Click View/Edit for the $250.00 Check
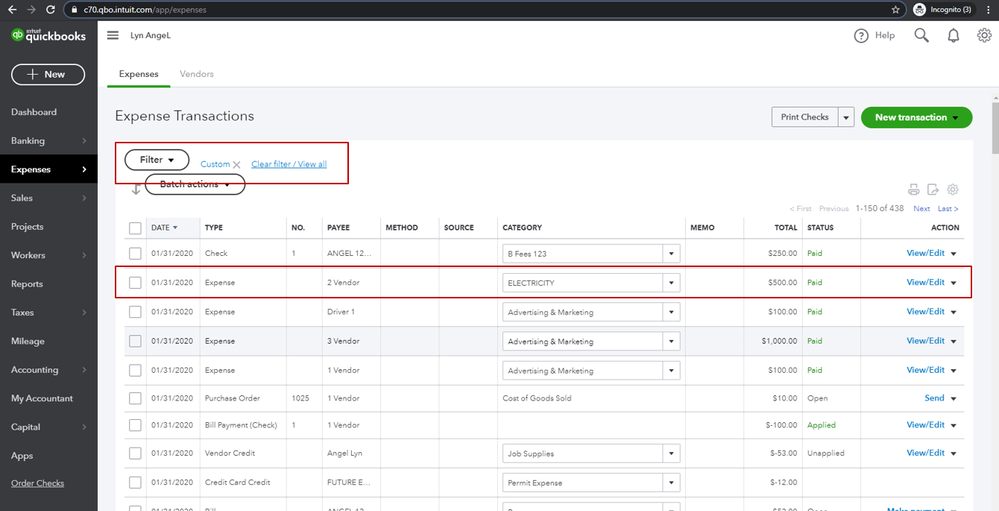 click(x=925, y=253)
